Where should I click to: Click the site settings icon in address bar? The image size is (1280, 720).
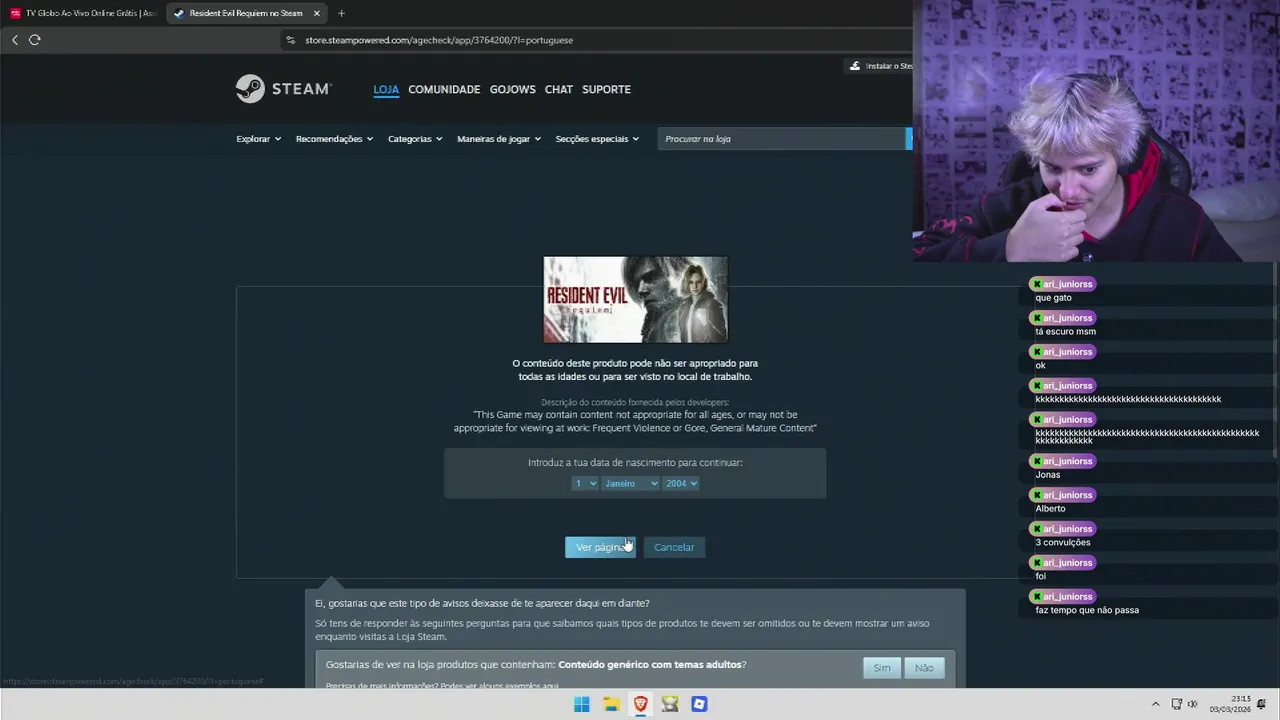(x=291, y=40)
